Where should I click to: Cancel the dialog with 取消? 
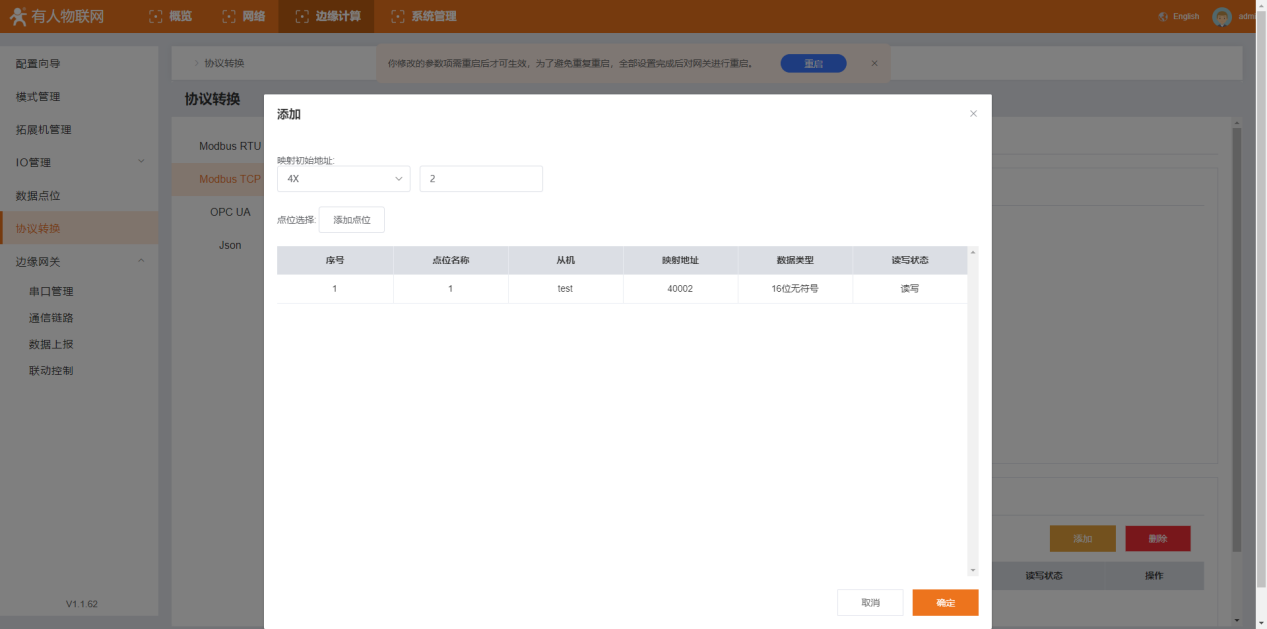click(870, 603)
